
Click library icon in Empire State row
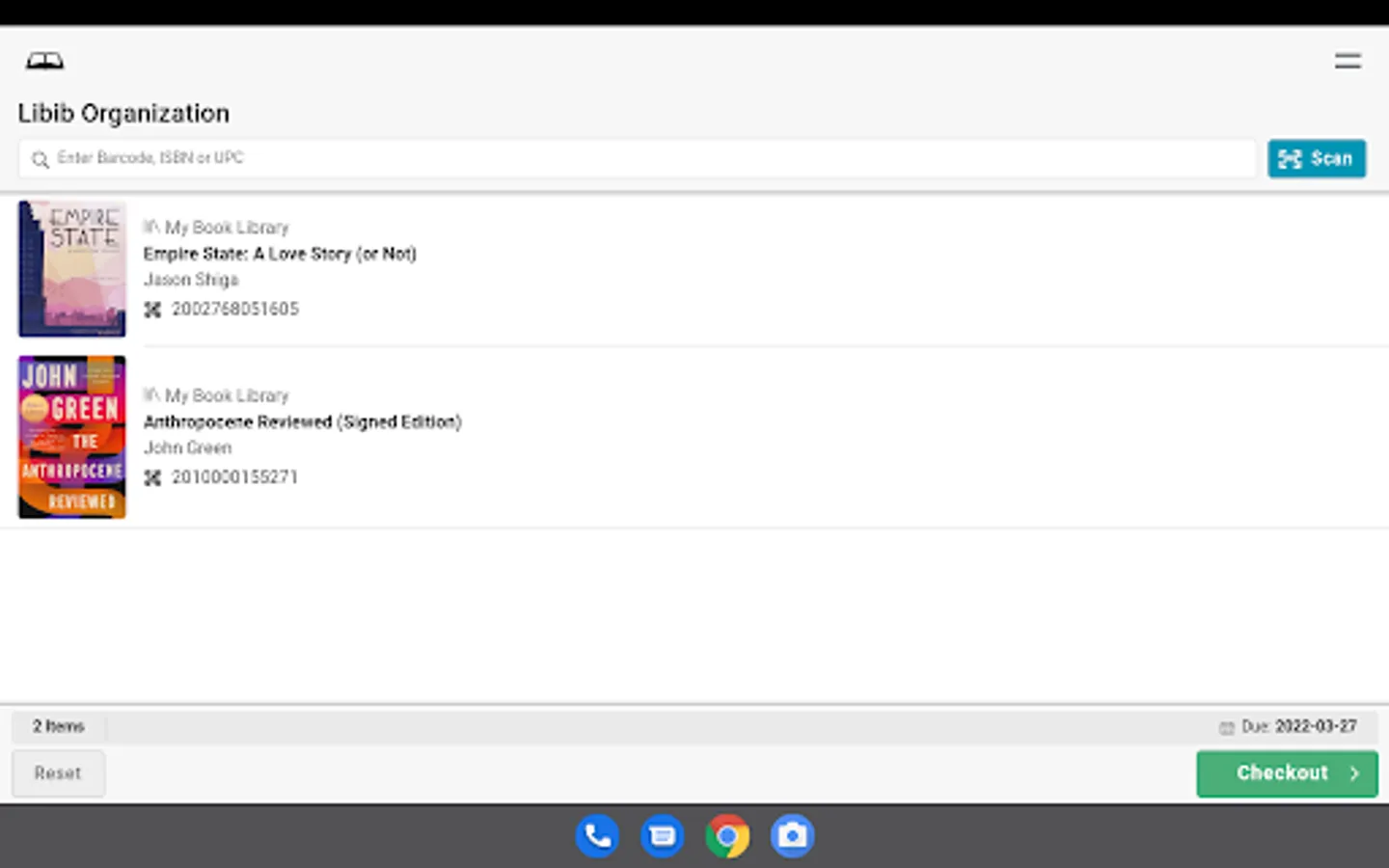(x=151, y=227)
